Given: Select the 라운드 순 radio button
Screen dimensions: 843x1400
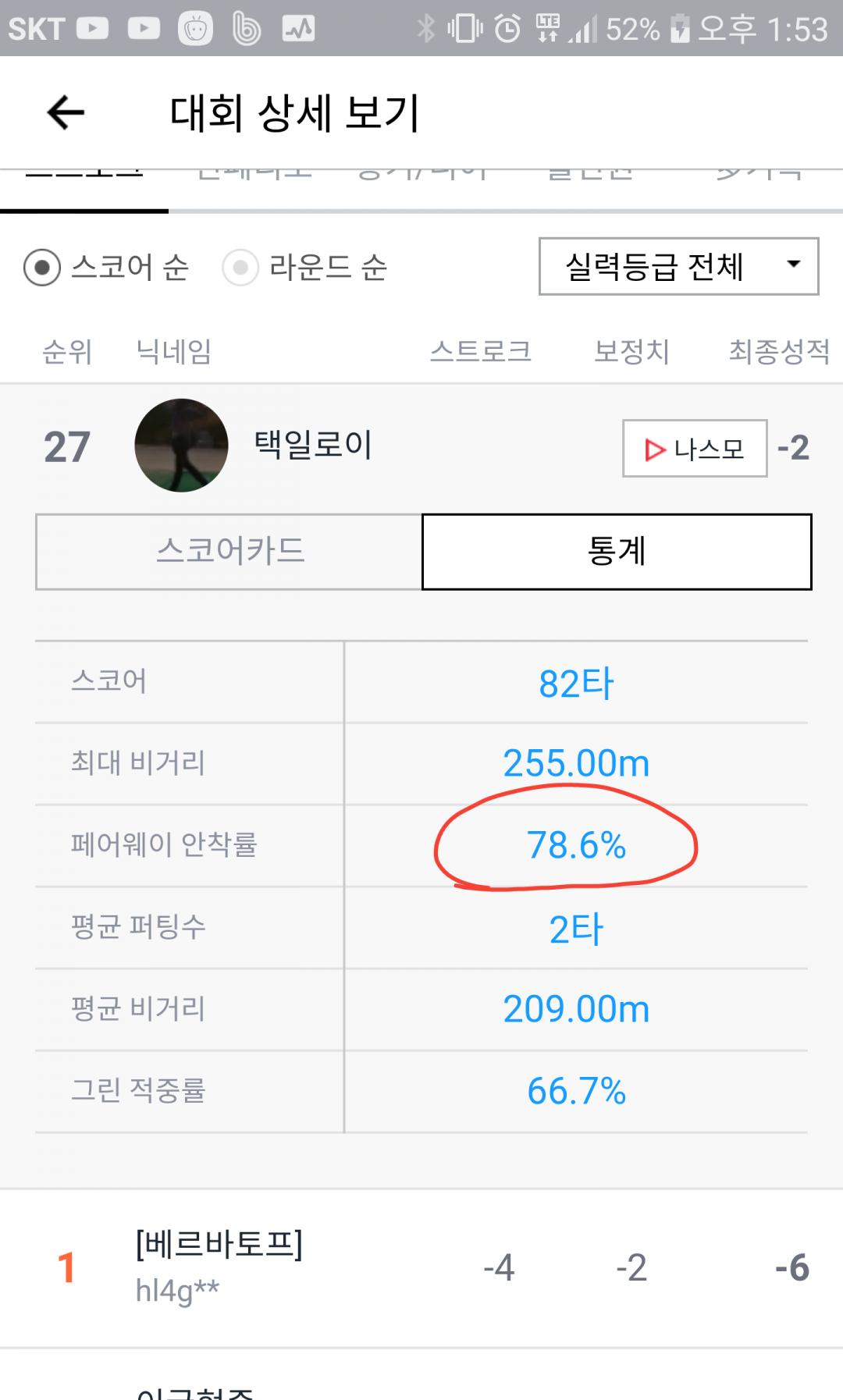Looking at the screenshot, I should coord(240,268).
